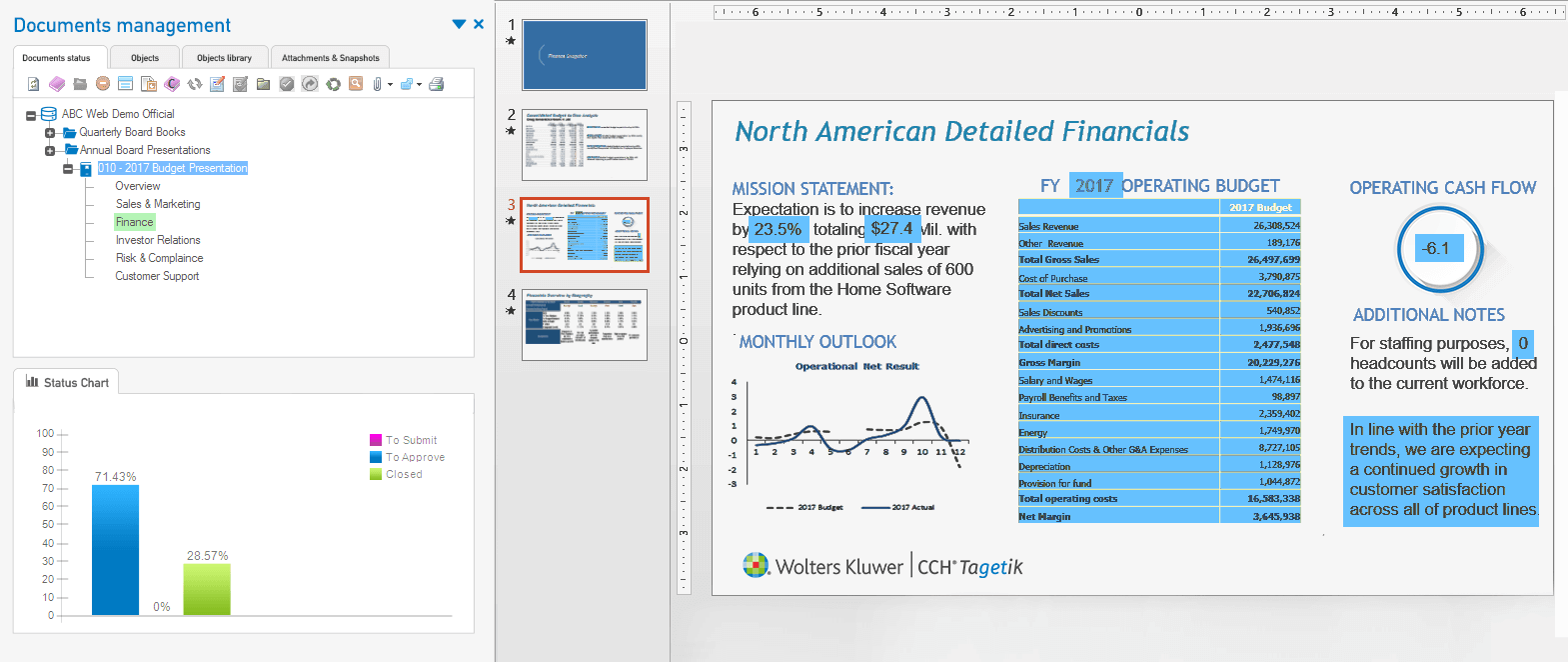Click the paperclip attachment icon

[x=377, y=84]
